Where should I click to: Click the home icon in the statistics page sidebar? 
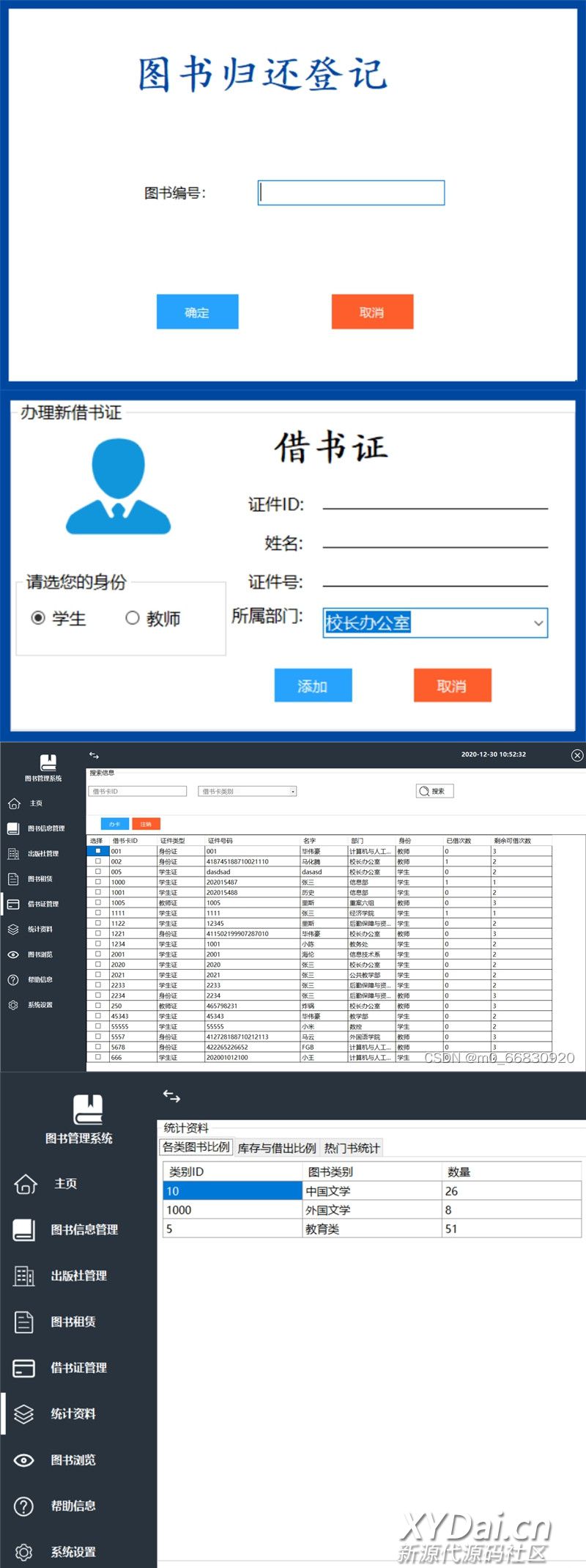pyautogui.click(x=25, y=1183)
